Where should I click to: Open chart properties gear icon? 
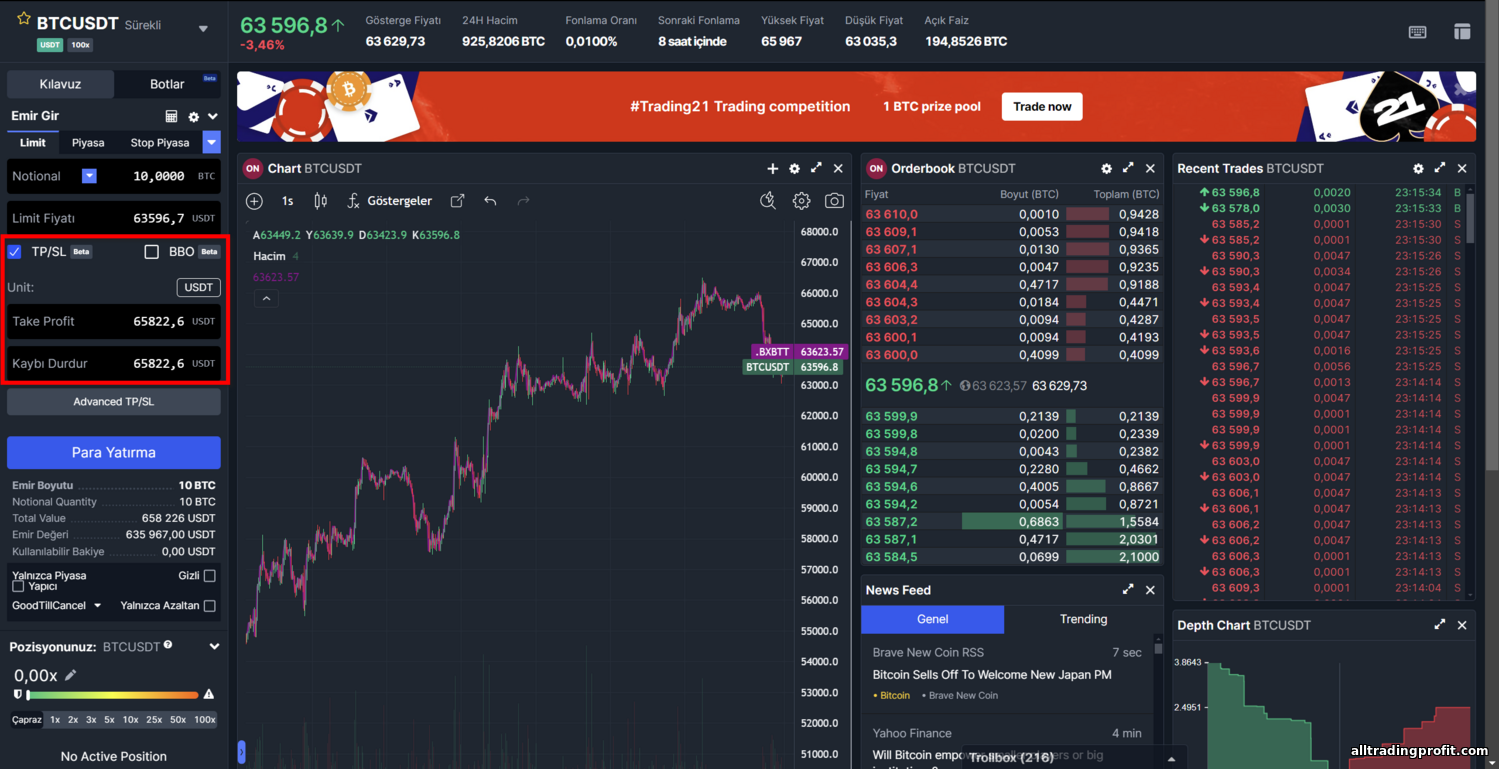click(802, 201)
